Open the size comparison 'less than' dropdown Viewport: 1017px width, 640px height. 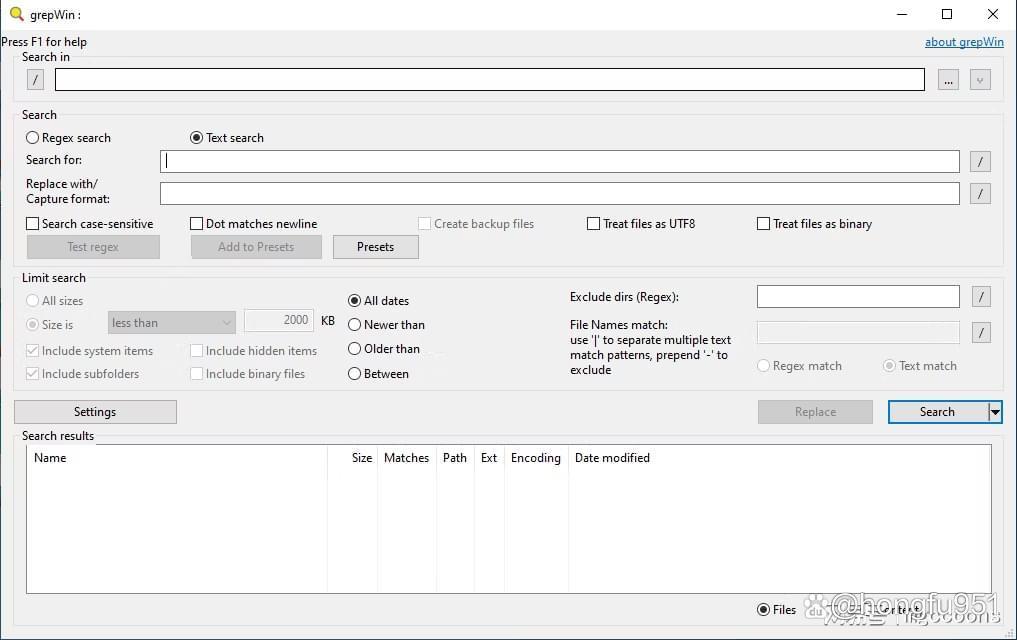[171, 322]
